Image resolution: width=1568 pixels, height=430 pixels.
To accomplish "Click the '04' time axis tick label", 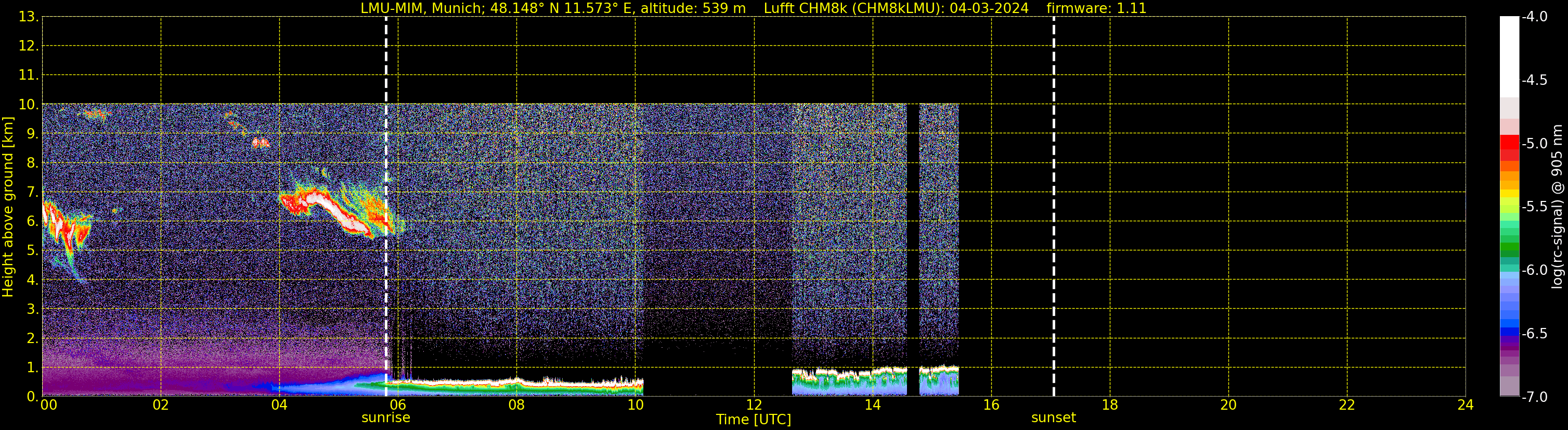I will click(279, 405).
